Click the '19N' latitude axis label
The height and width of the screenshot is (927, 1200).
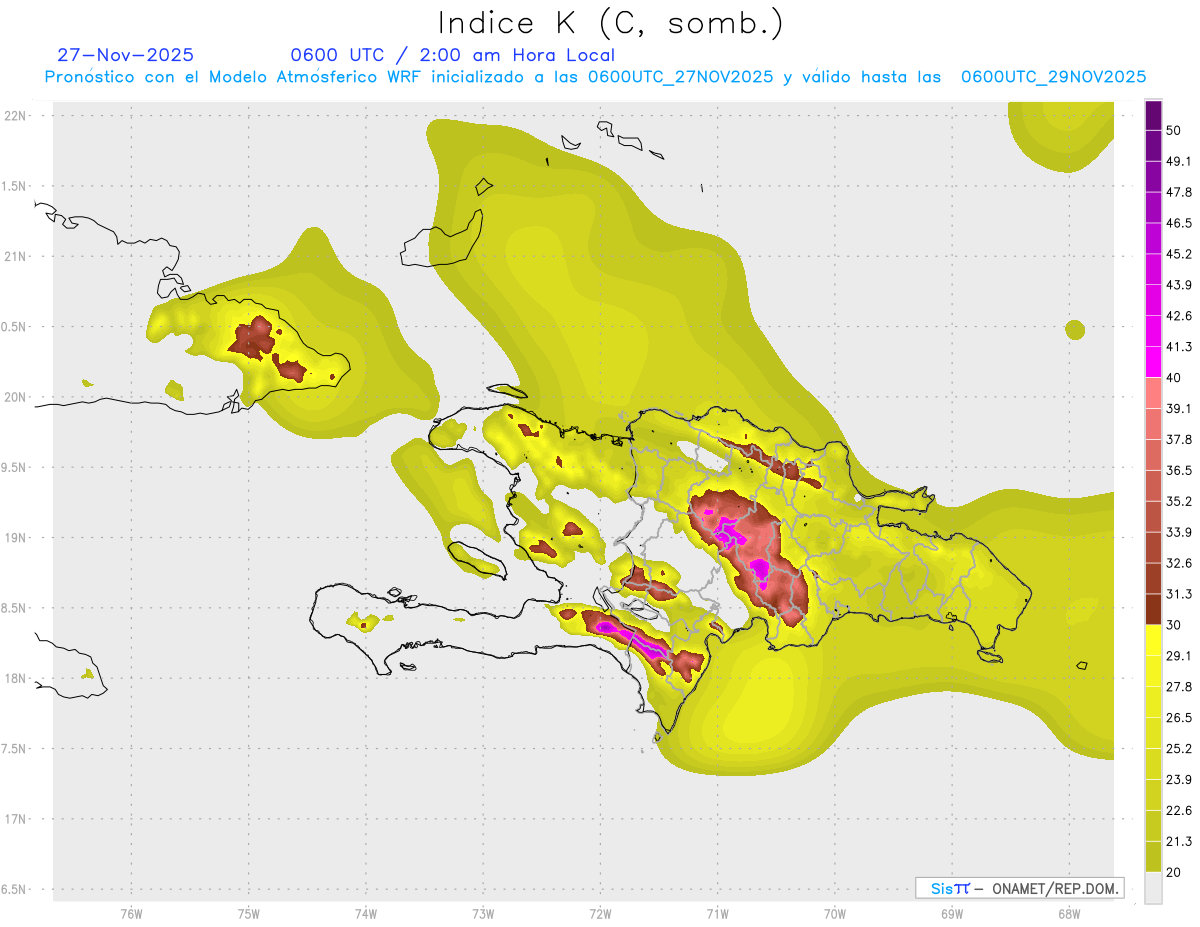pyautogui.click(x=14, y=538)
